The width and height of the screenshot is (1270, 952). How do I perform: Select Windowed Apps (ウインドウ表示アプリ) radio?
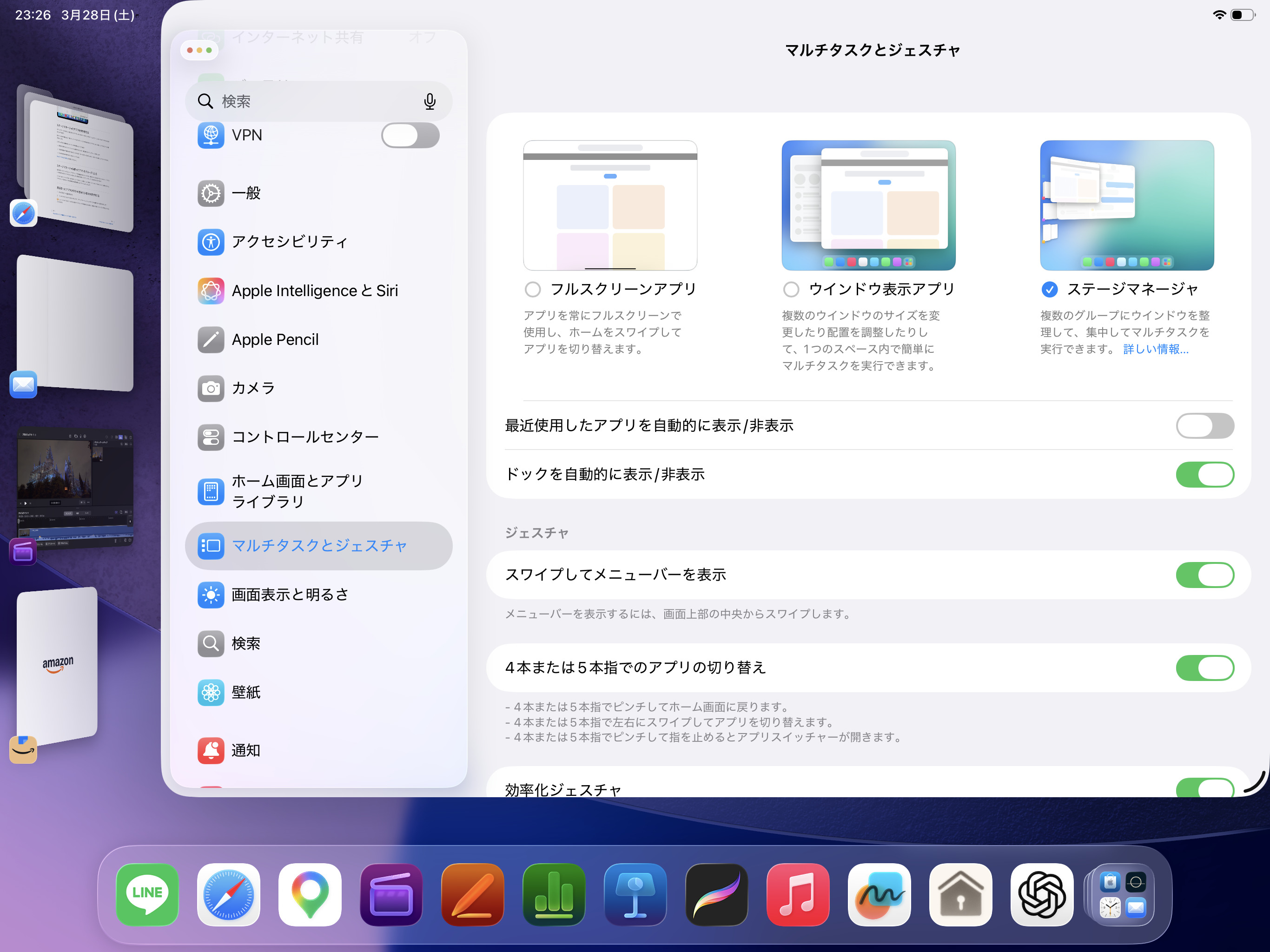click(791, 290)
